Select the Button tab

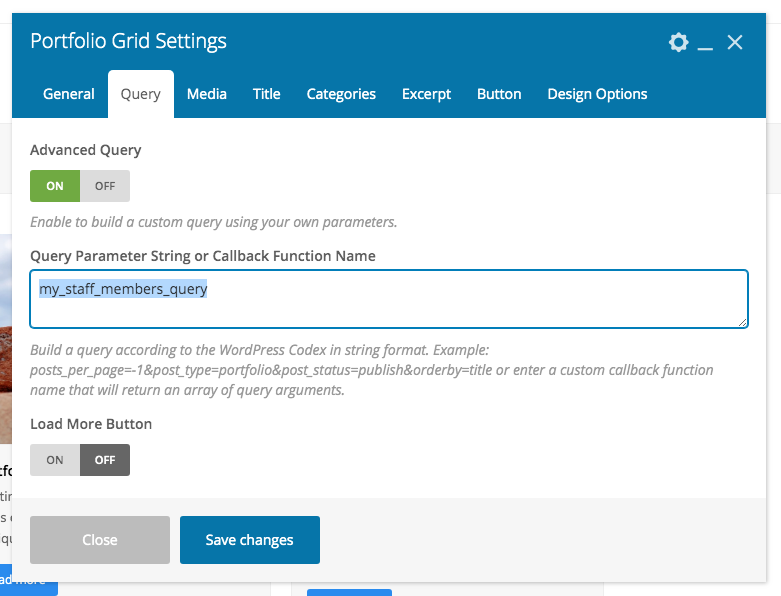pyautogui.click(x=499, y=94)
